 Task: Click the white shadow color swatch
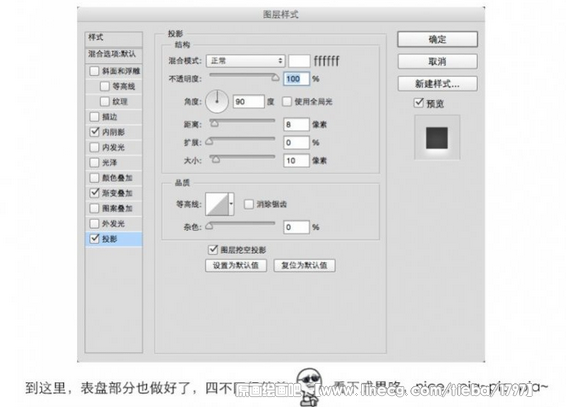(x=299, y=61)
